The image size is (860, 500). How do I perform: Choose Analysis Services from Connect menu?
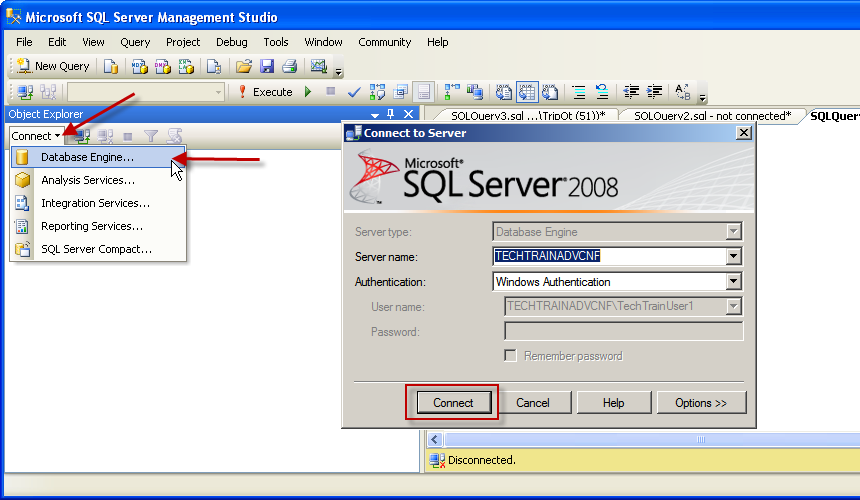tap(98, 180)
